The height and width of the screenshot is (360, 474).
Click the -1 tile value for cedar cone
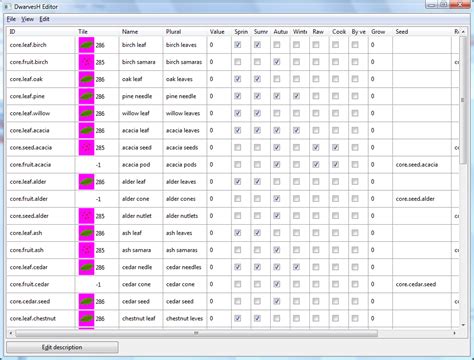[98, 285]
